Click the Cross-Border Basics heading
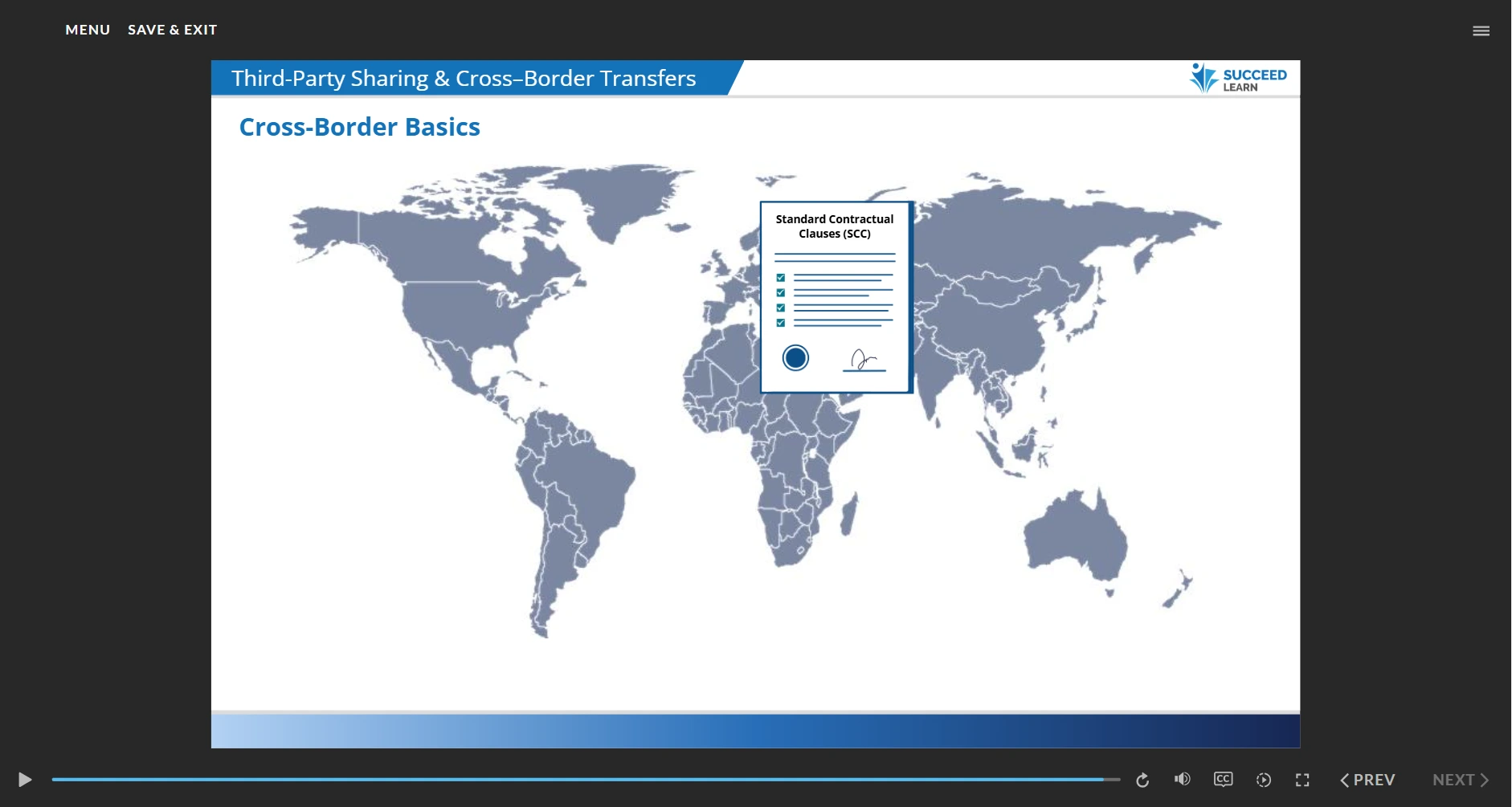This screenshot has width=1512, height=807. coord(359,127)
